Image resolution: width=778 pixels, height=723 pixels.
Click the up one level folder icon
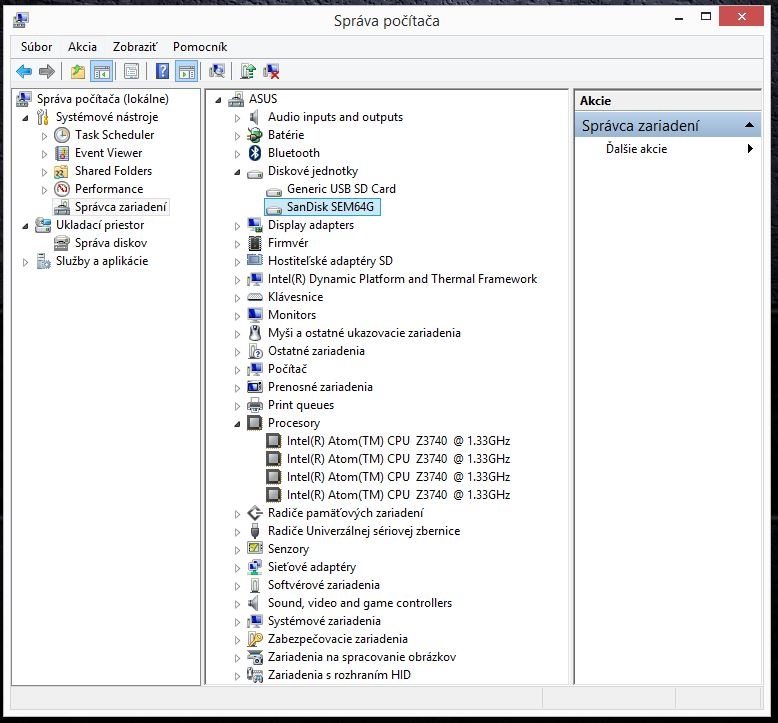78,71
